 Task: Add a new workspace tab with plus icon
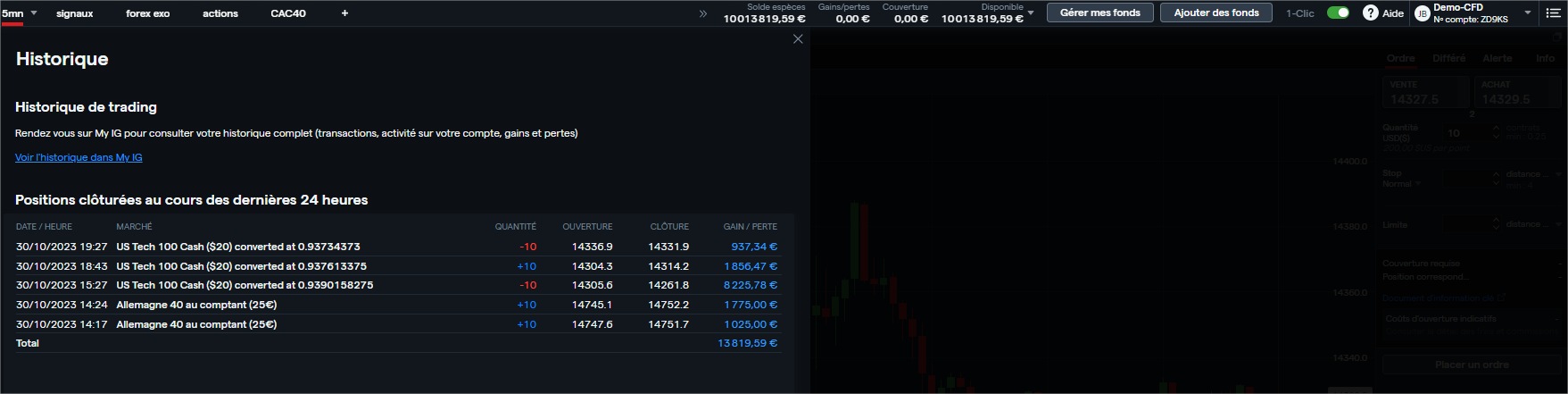click(344, 13)
